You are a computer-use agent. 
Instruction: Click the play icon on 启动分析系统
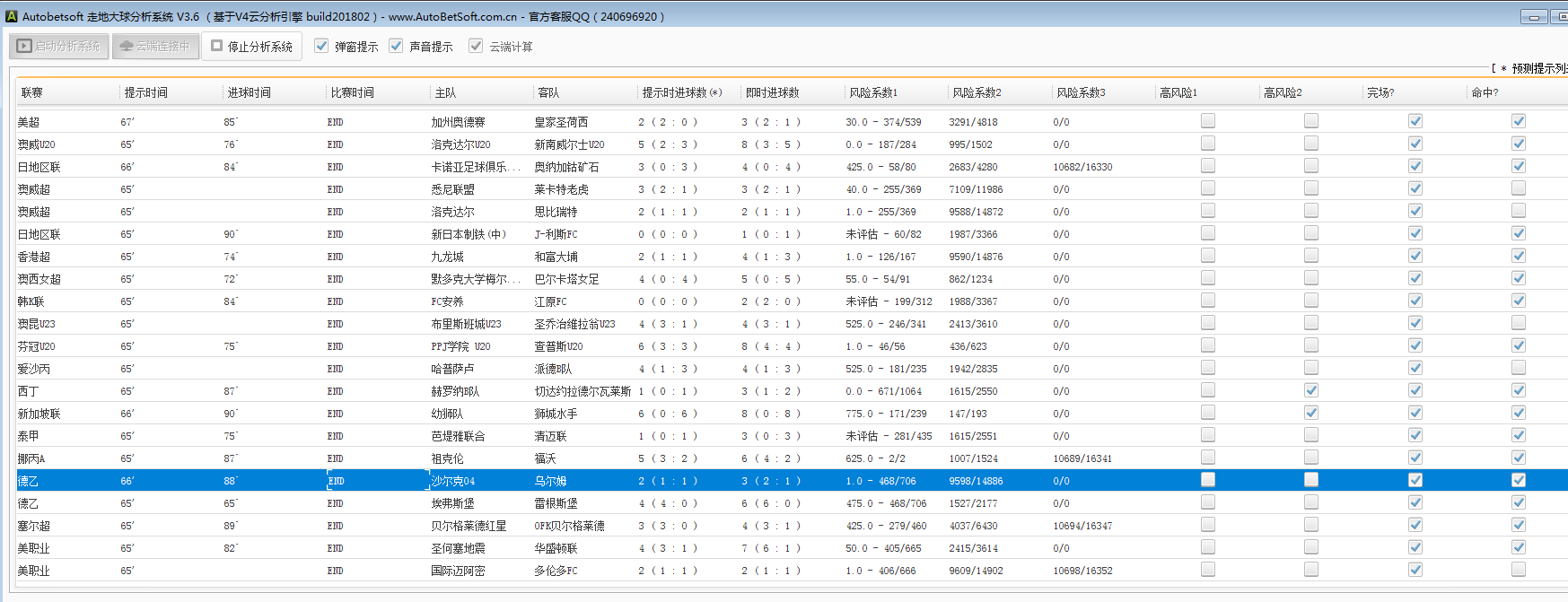point(24,46)
